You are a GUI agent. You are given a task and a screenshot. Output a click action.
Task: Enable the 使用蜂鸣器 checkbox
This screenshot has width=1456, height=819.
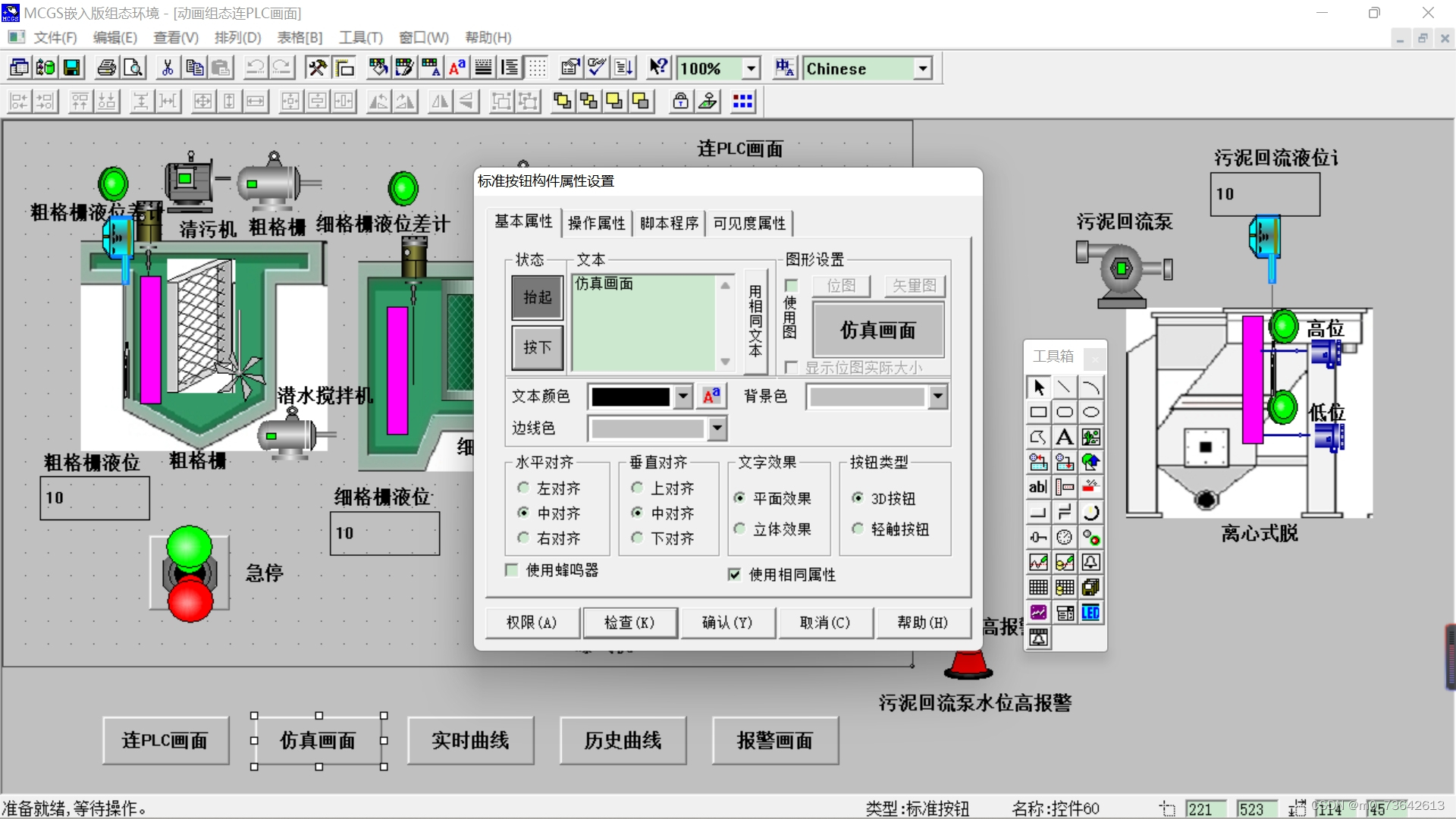(x=512, y=570)
